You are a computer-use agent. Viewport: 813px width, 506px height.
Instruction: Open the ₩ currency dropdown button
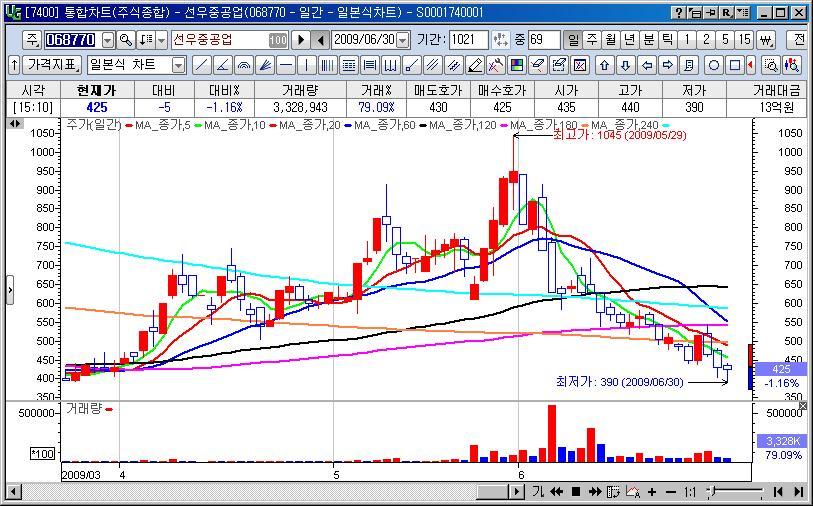[x=766, y=39]
